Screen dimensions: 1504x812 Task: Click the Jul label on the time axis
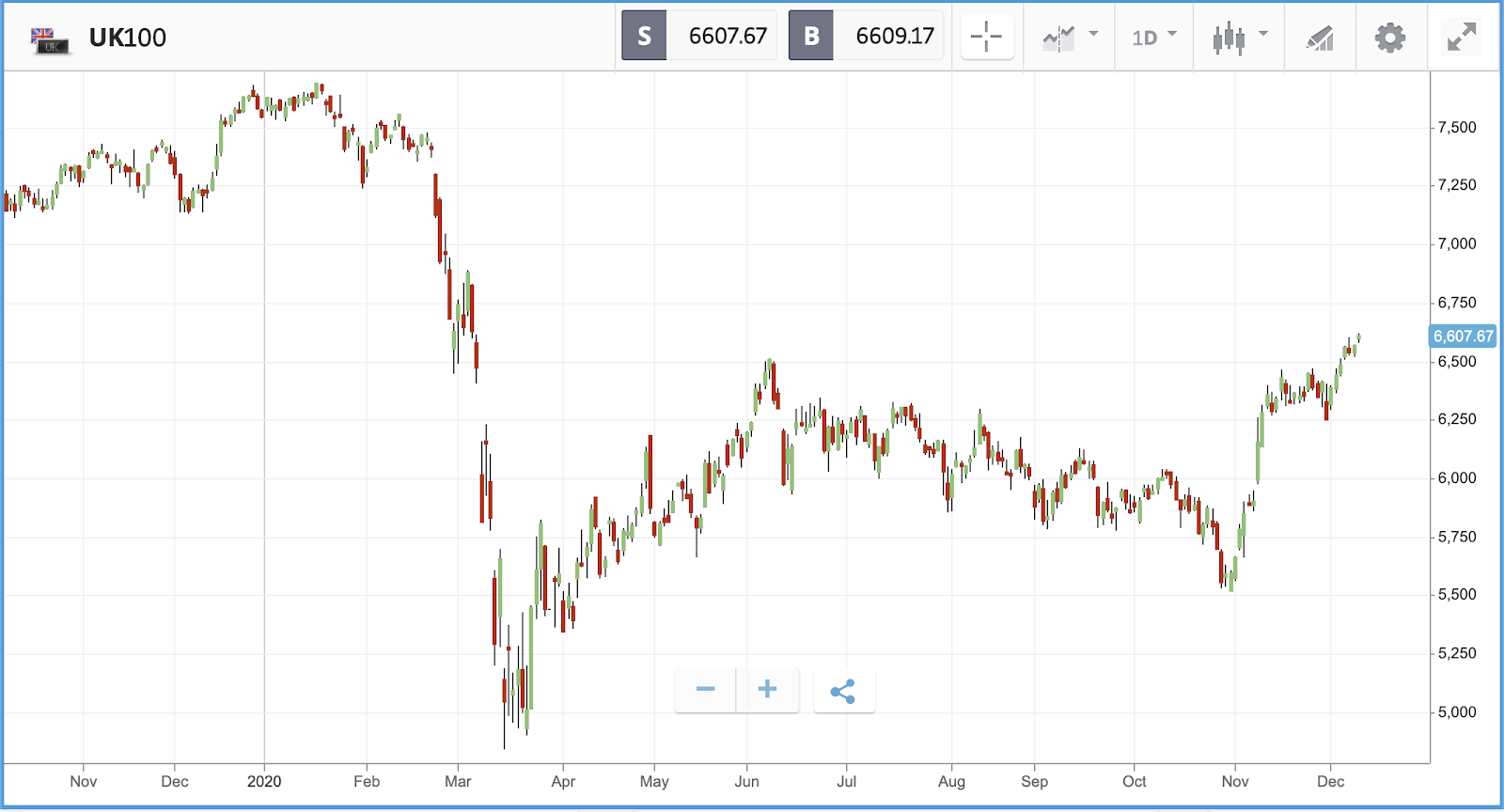847,781
